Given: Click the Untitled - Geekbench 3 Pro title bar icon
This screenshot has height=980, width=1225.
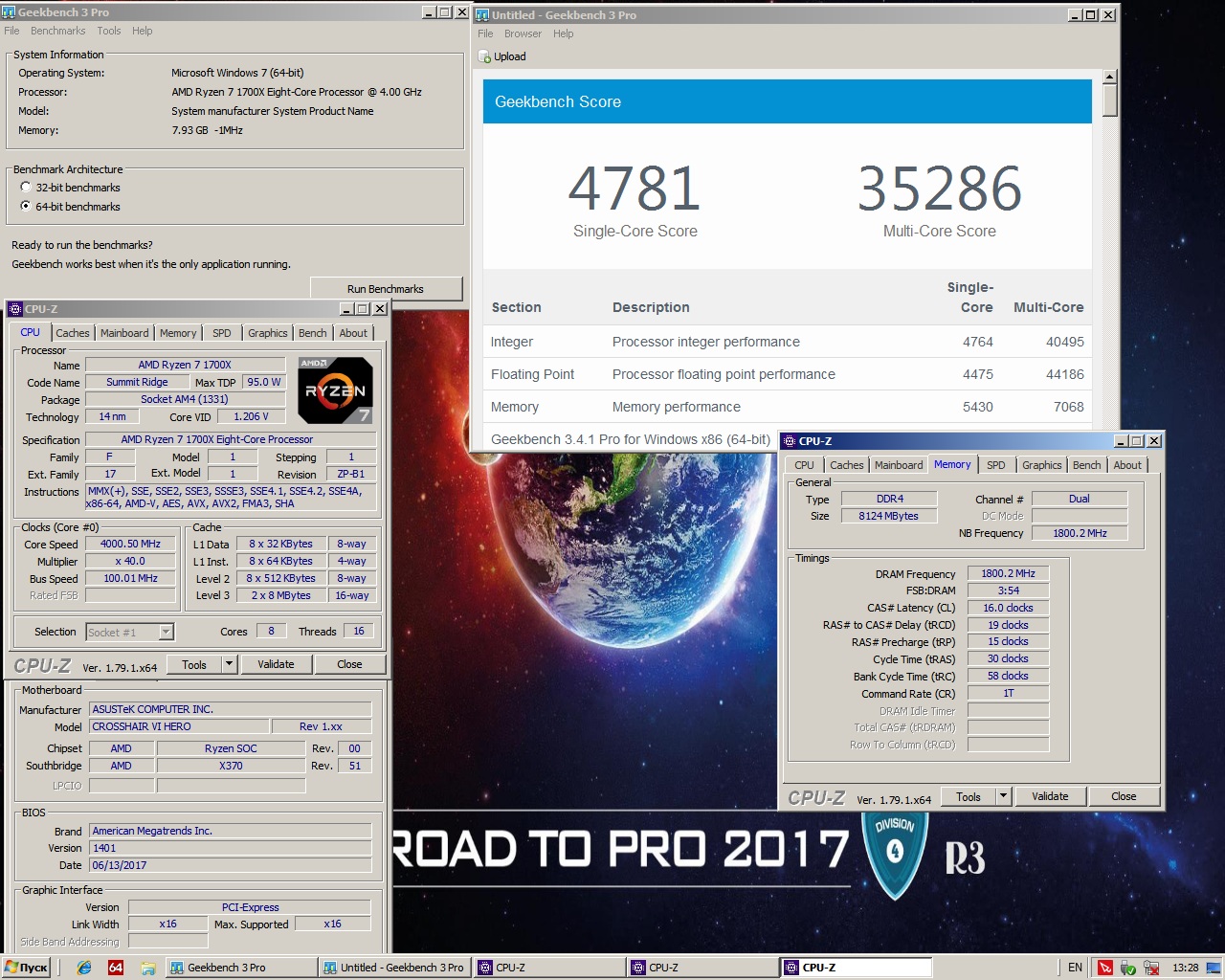Looking at the screenshot, I should (x=483, y=14).
